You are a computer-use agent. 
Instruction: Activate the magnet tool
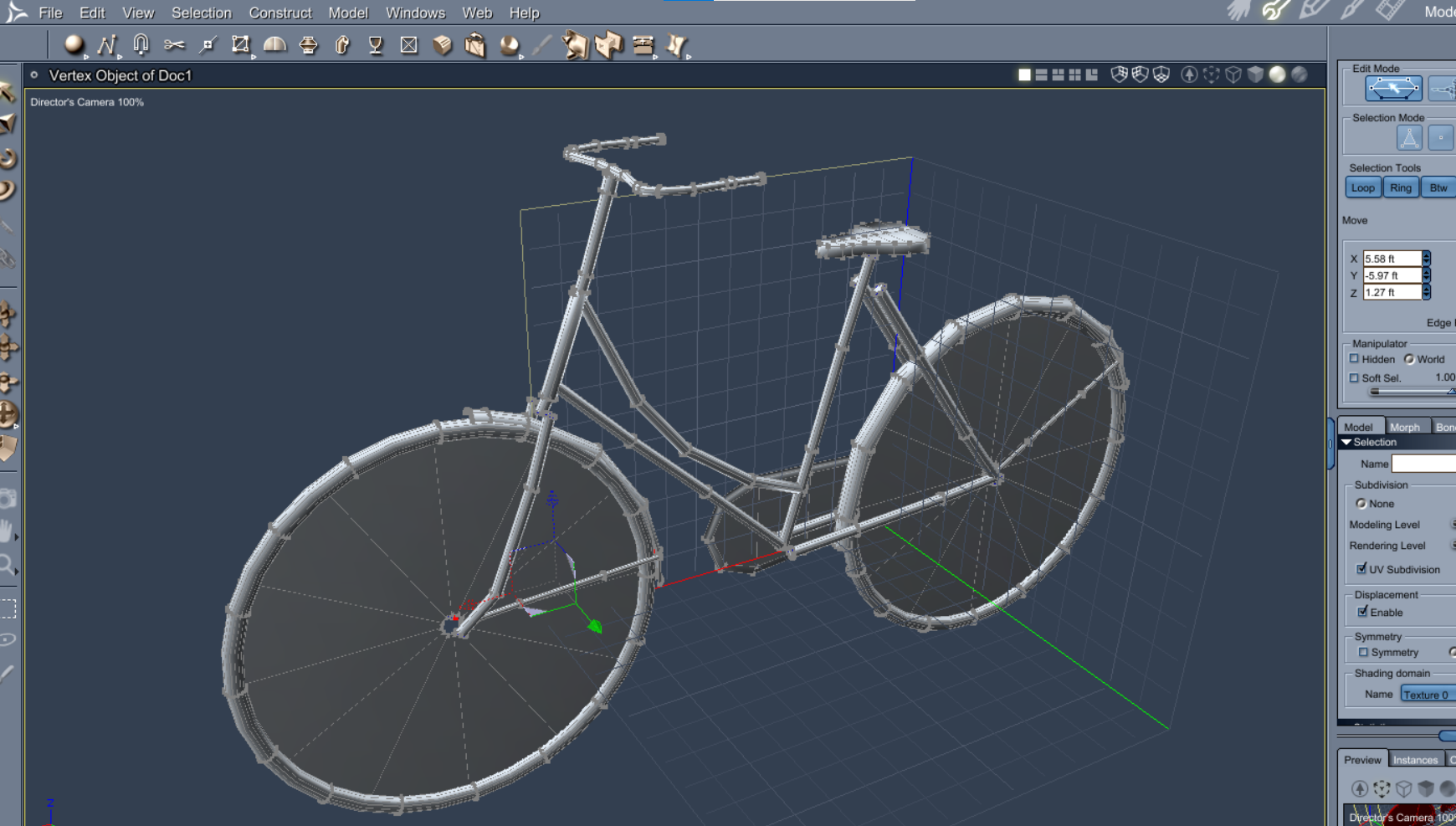click(x=141, y=44)
